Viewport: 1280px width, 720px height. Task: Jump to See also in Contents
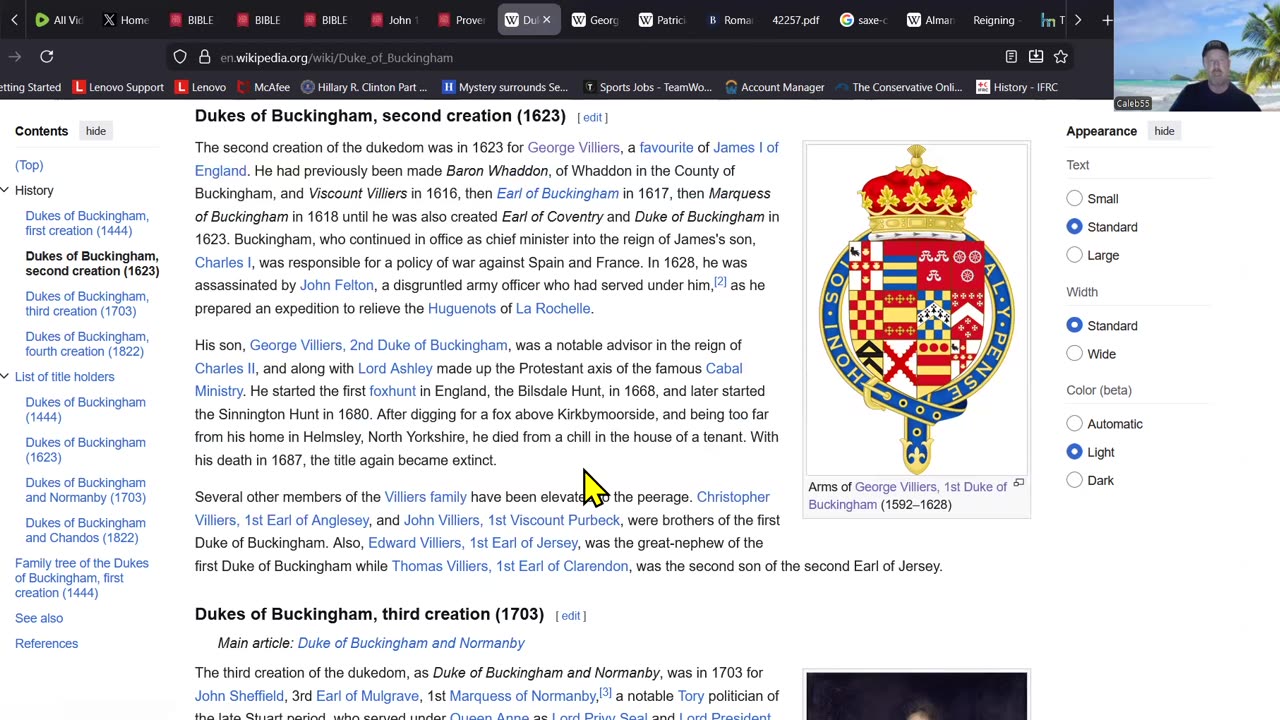click(x=39, y=618)
